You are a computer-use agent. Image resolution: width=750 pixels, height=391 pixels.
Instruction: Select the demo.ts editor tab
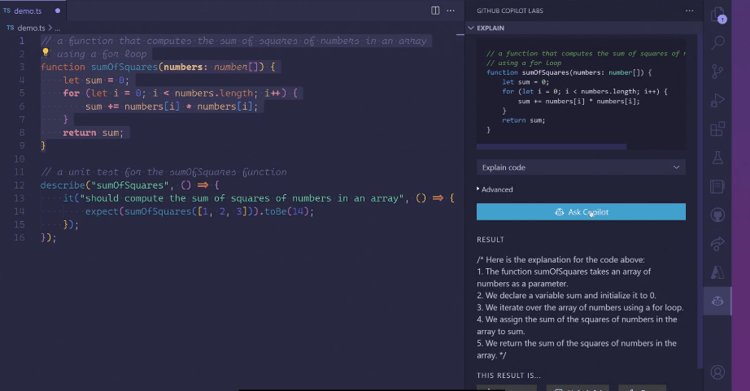pos(33,11)
